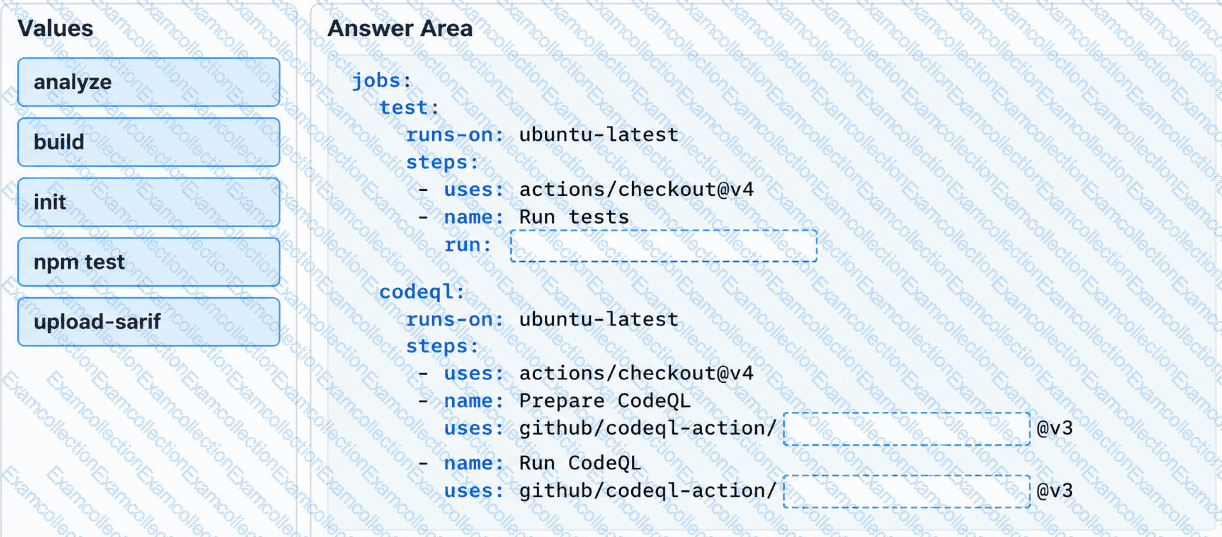Click the "jobs:" keyword line
Viewport: 1222px width, 537px height.
(382, 81)
